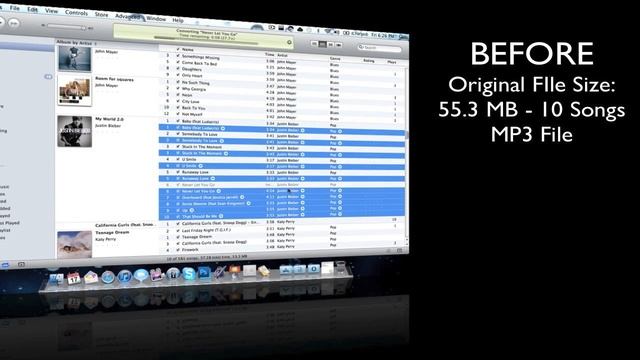Skip to next track in iTunes
Screen dimensions: 640x360
14,23
